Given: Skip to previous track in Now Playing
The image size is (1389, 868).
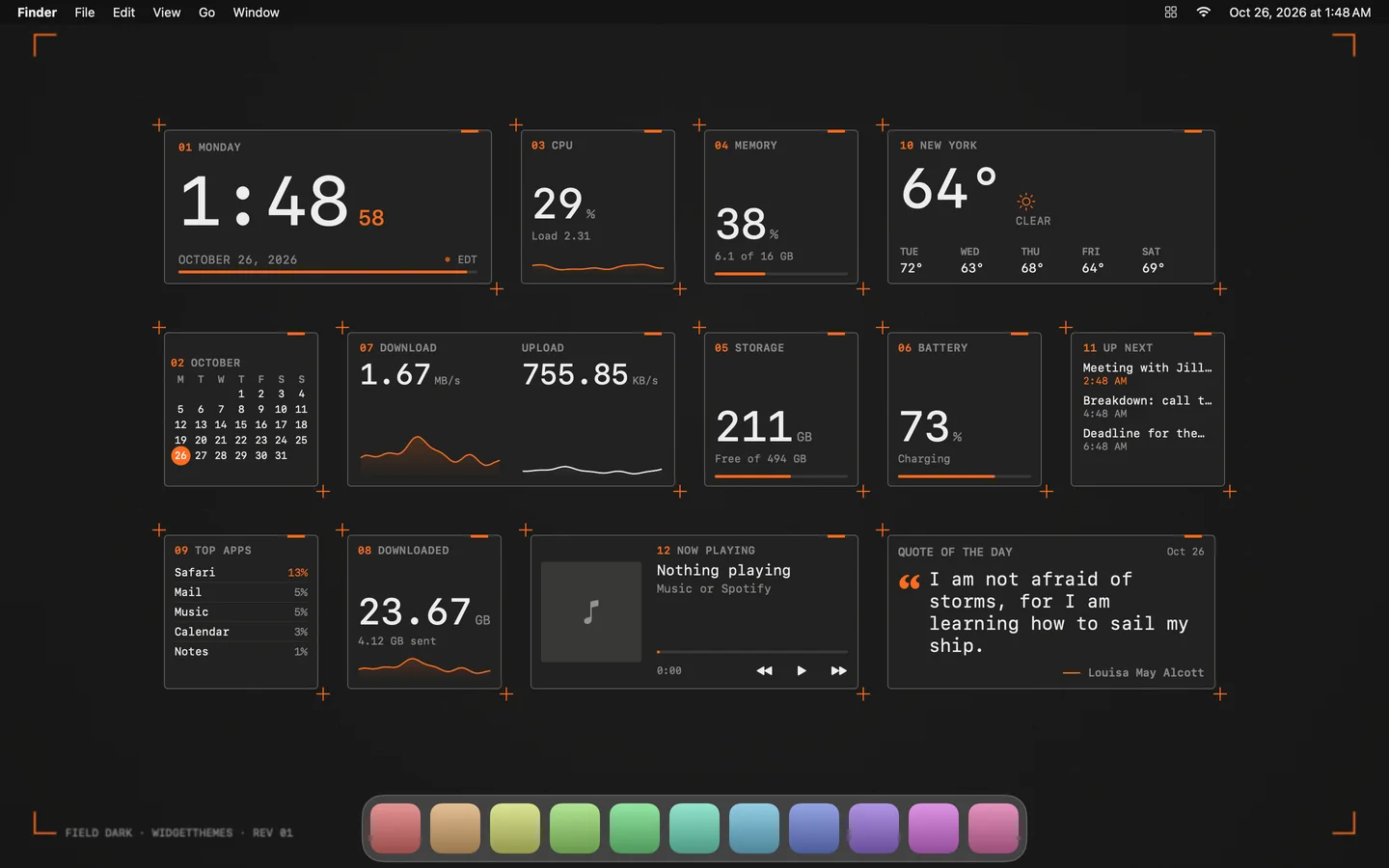Looking at the screenshot, I should point(764,670).
